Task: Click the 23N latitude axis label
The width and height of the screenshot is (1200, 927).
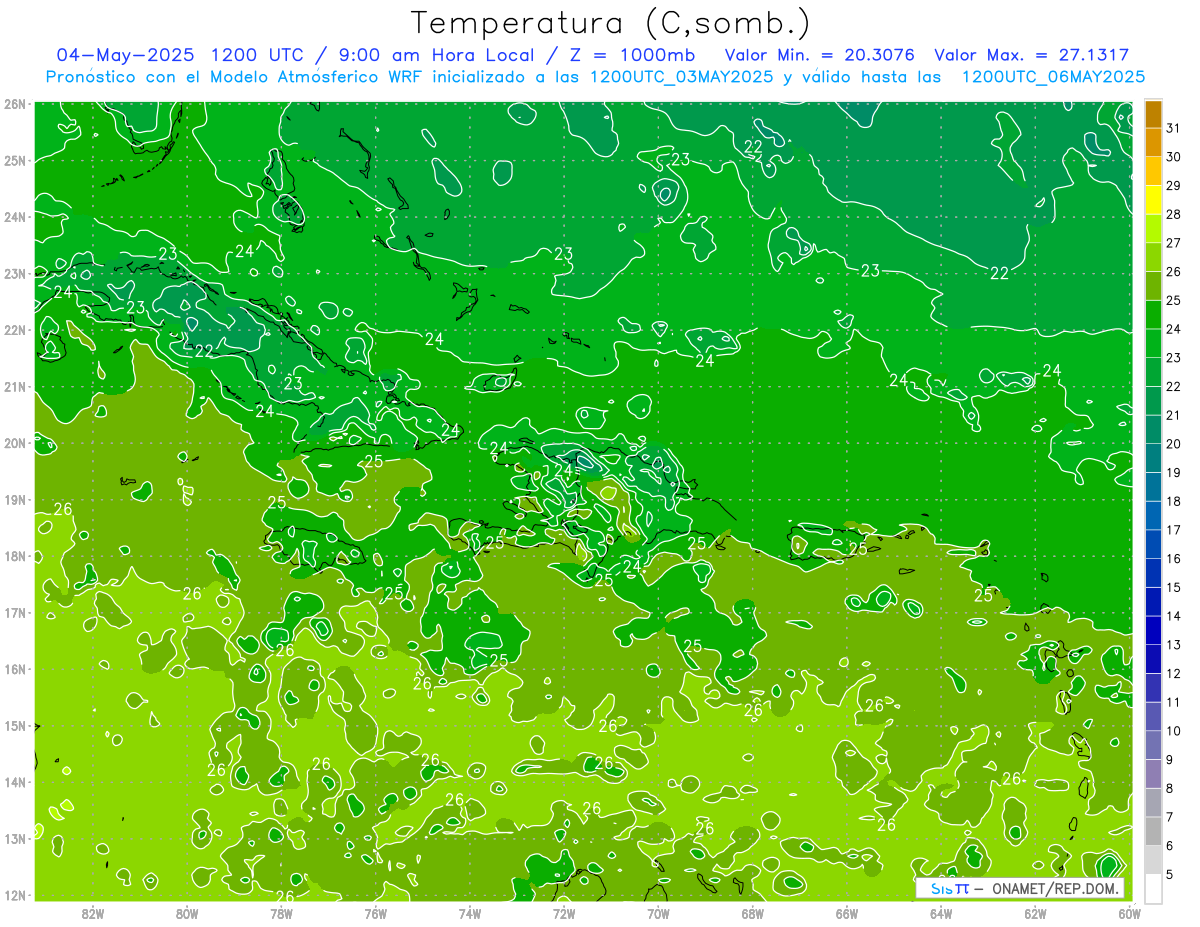Action: point(14,273)
